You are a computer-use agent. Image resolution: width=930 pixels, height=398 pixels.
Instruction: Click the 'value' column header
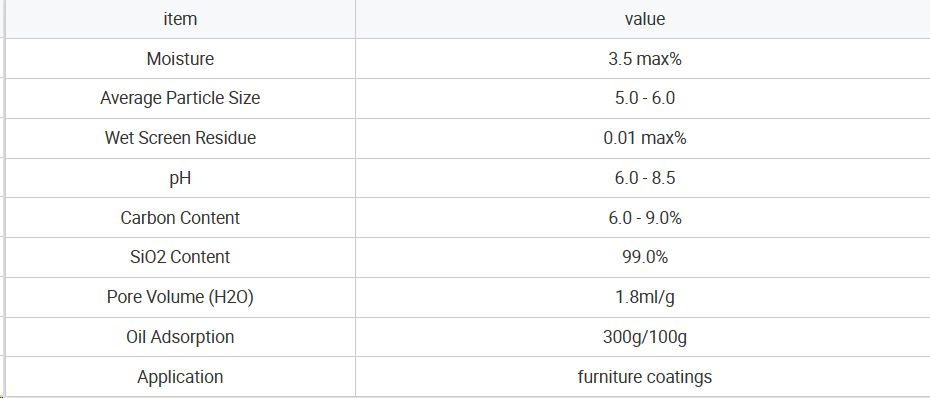[x=643, y=19]
